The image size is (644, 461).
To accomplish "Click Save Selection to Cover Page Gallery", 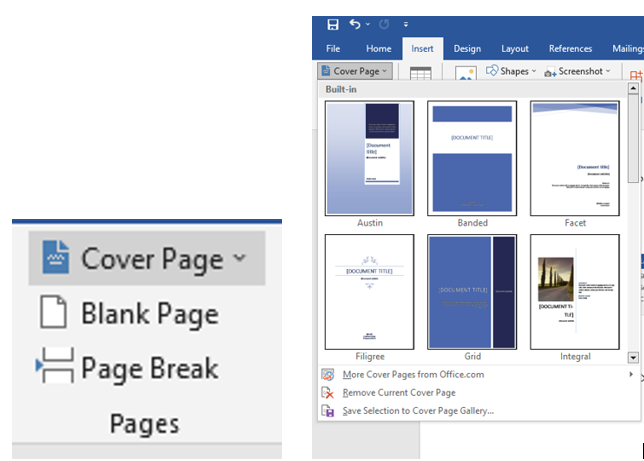I will tap(479, 410).
